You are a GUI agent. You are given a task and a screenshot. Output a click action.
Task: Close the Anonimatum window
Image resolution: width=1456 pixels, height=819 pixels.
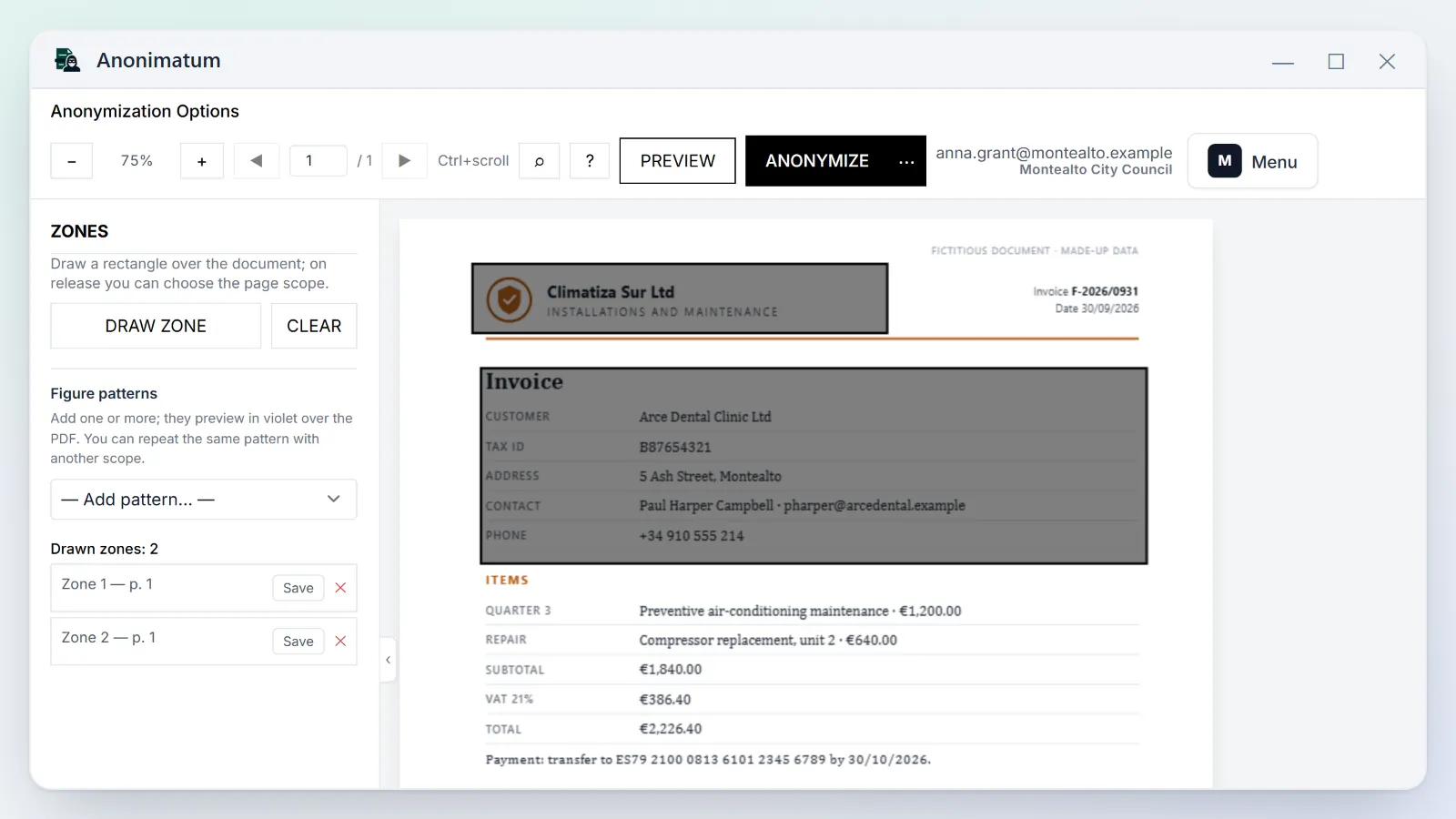(x=1387, y=62)
